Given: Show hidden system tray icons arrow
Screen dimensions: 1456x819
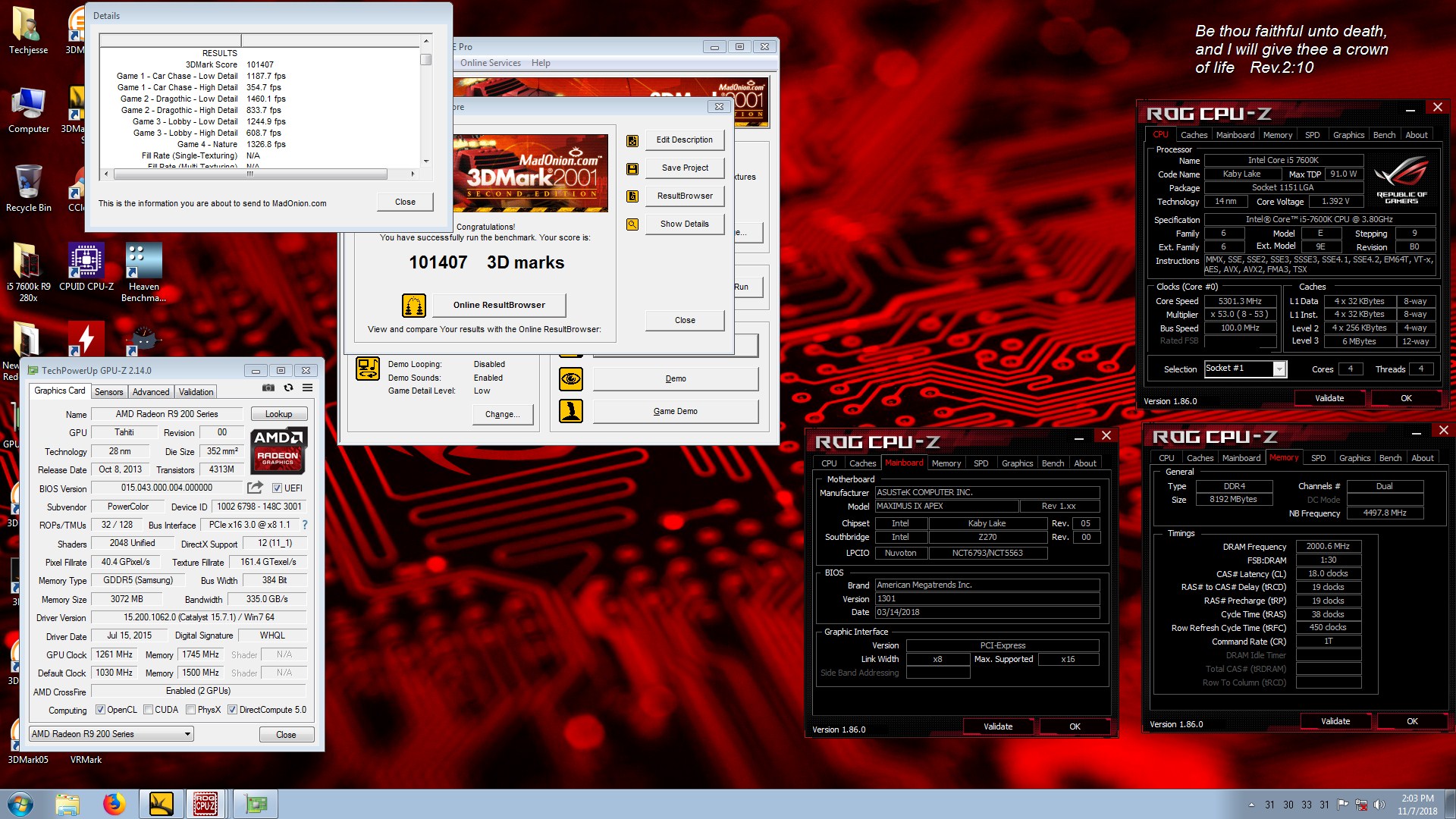Looking at the screenshot, I should (x=1251, y=805).
